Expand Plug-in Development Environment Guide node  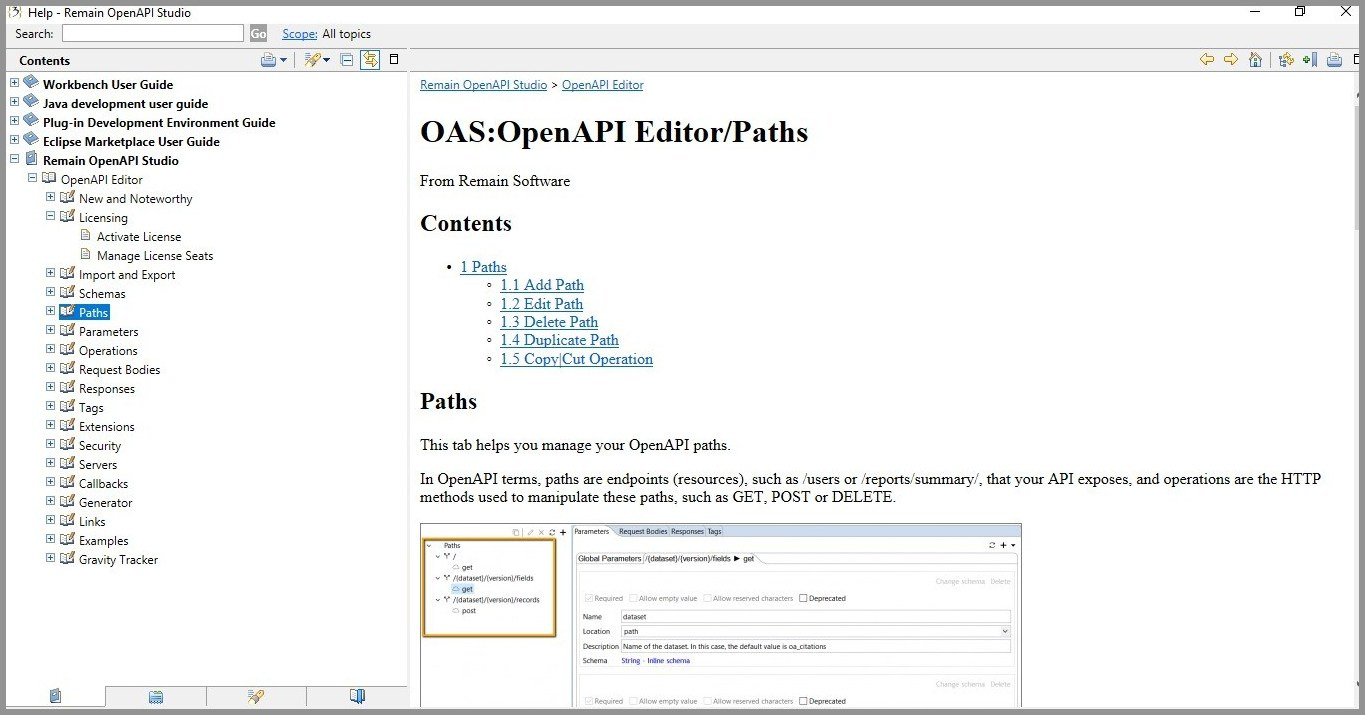(15, 122)
